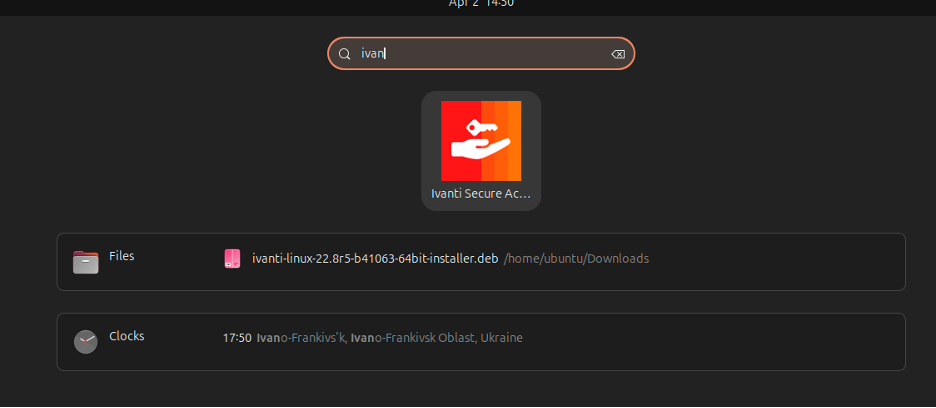Click the orange stripes on the Ivanti icon

click(x=508, y=141)
